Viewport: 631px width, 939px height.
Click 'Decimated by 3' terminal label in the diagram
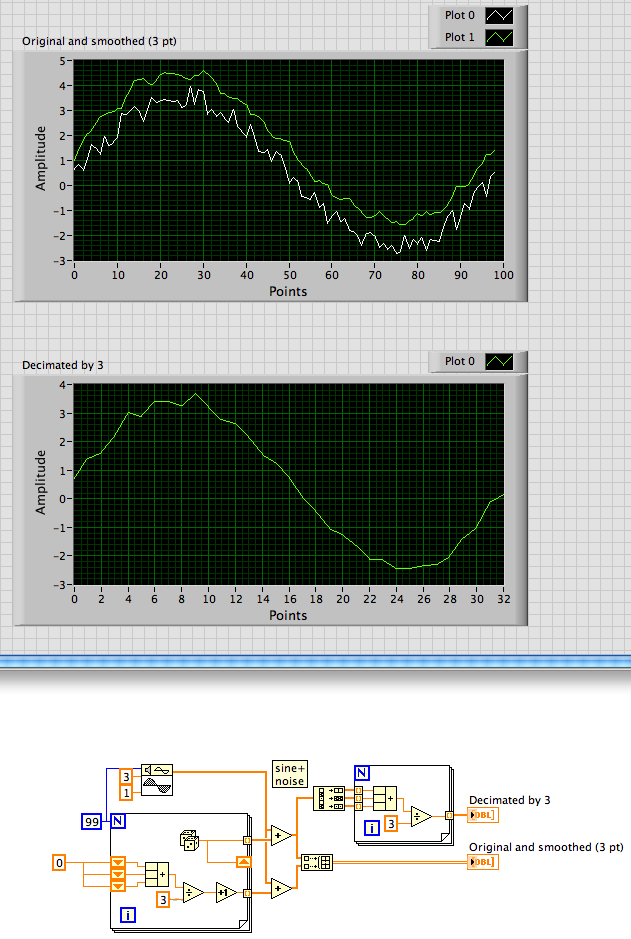pyautogui.click(x=509, y=801)
